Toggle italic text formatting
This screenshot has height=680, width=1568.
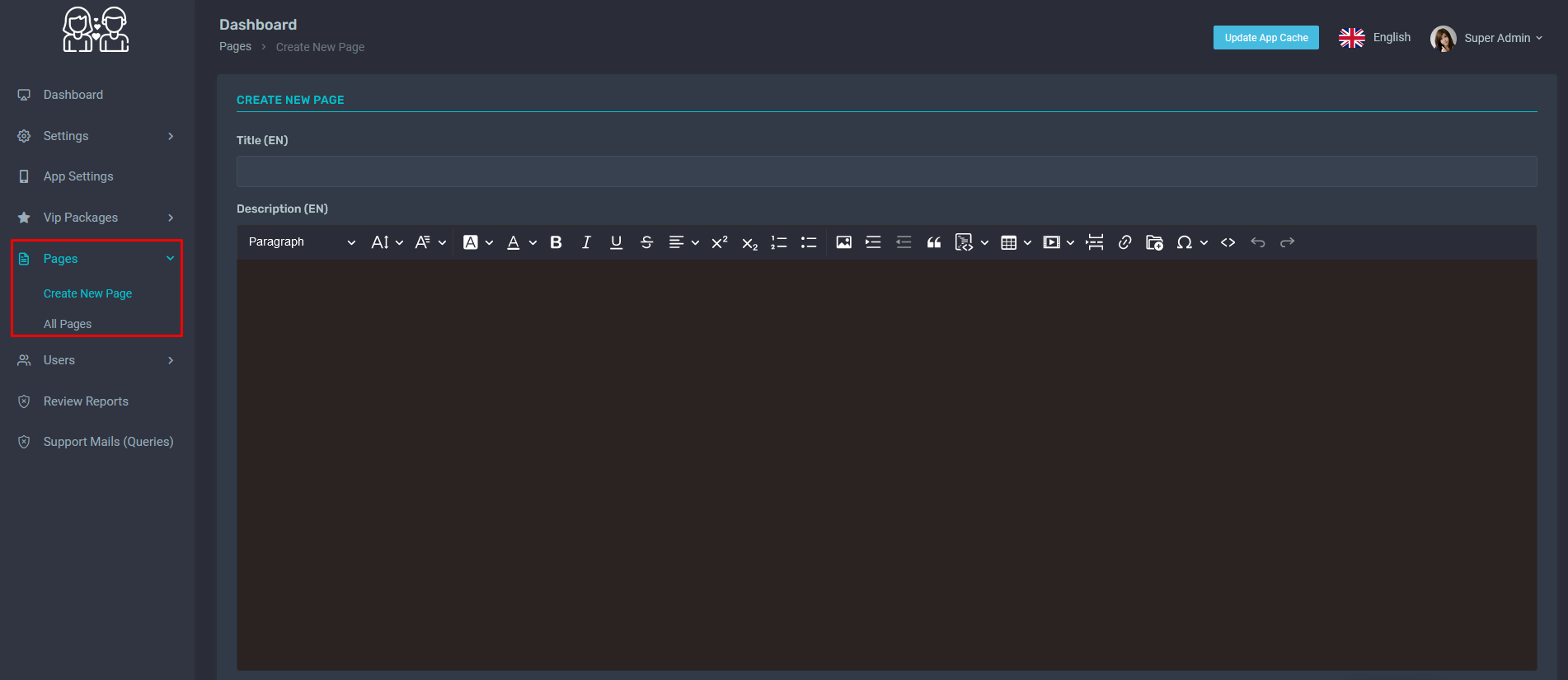point(586,242)
